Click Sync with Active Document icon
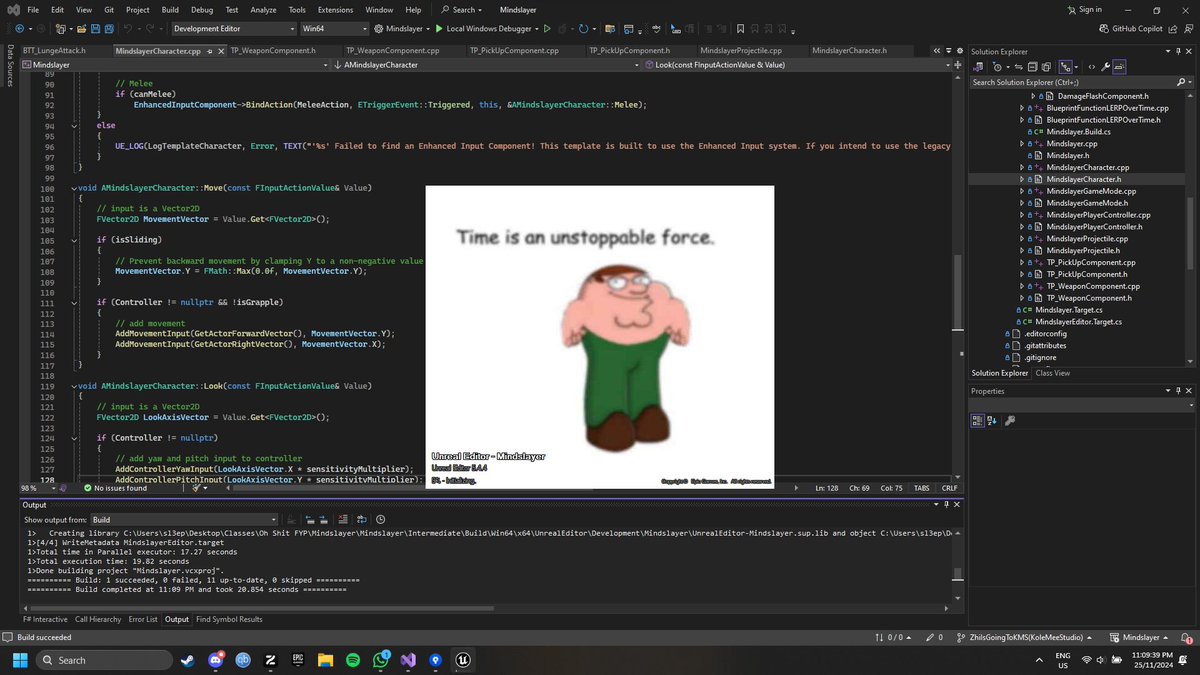The height and width of the screenshot is (675, 1200). pyautogui.click(x=1019, y=67)
